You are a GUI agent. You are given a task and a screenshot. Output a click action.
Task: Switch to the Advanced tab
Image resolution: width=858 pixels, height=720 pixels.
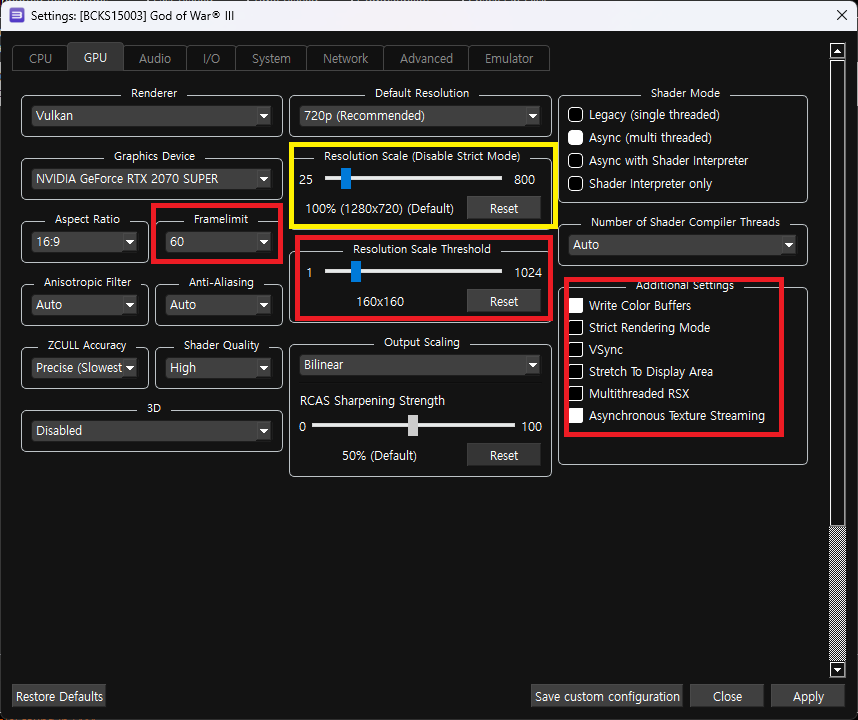click(426, 59)
